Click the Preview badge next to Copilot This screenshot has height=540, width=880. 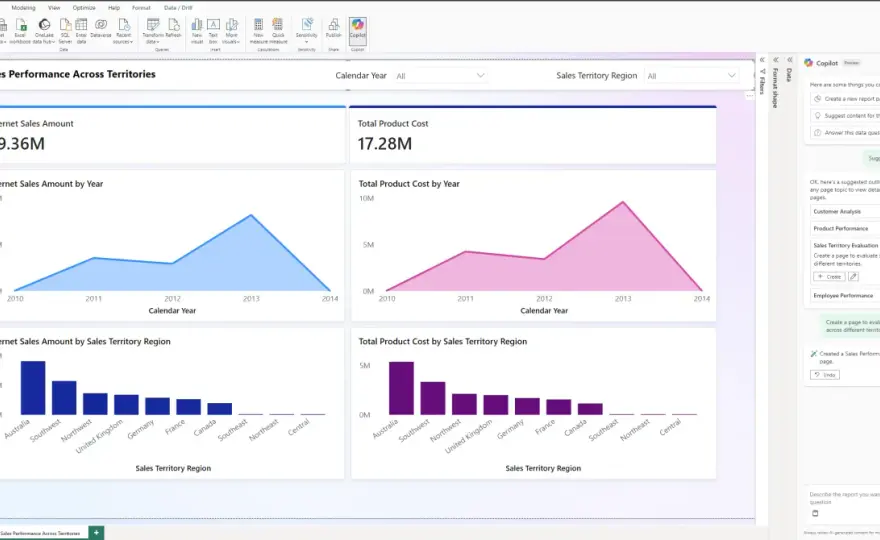[x=851, y=63]
